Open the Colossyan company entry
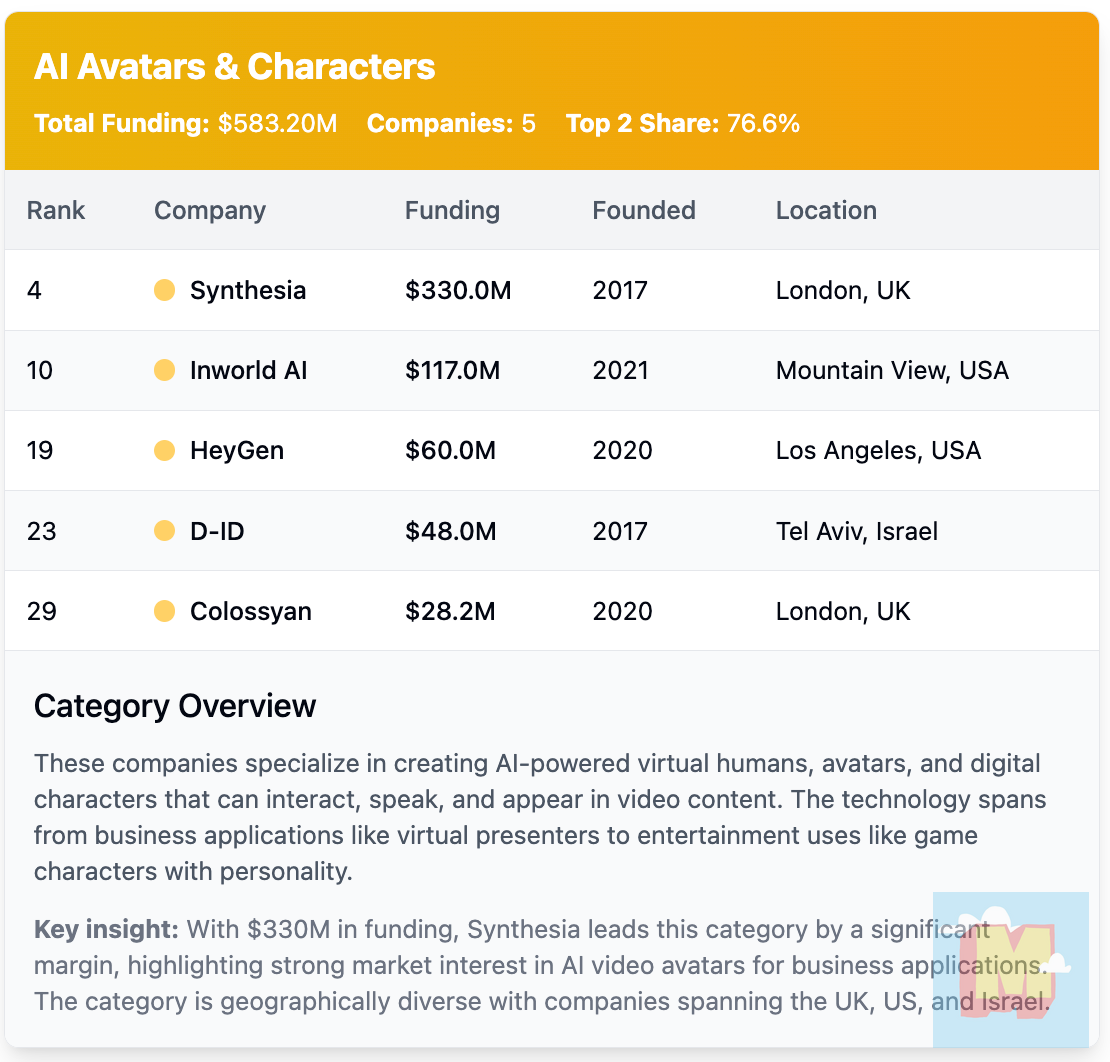The height and width of the screenshot is (1062, 1110). [251, 611]
